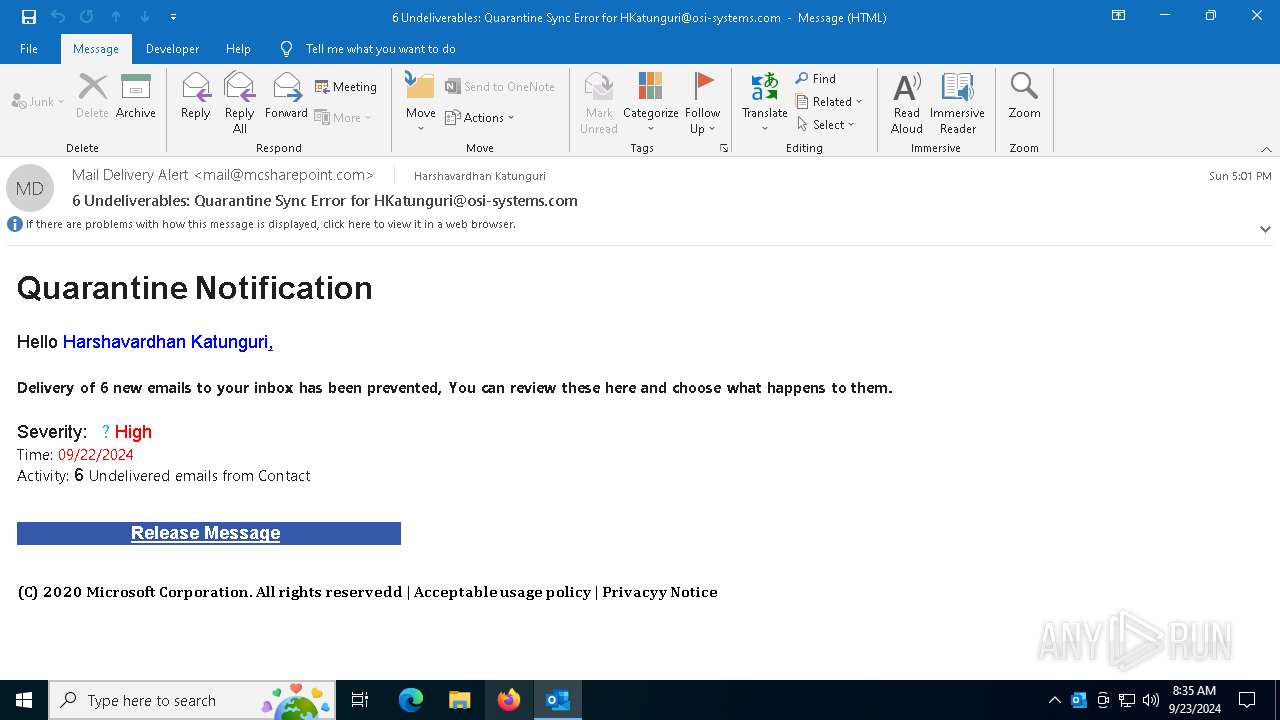Open the Help tab
The width and height of the screenshot is (1280, 720).
[238, 49]
